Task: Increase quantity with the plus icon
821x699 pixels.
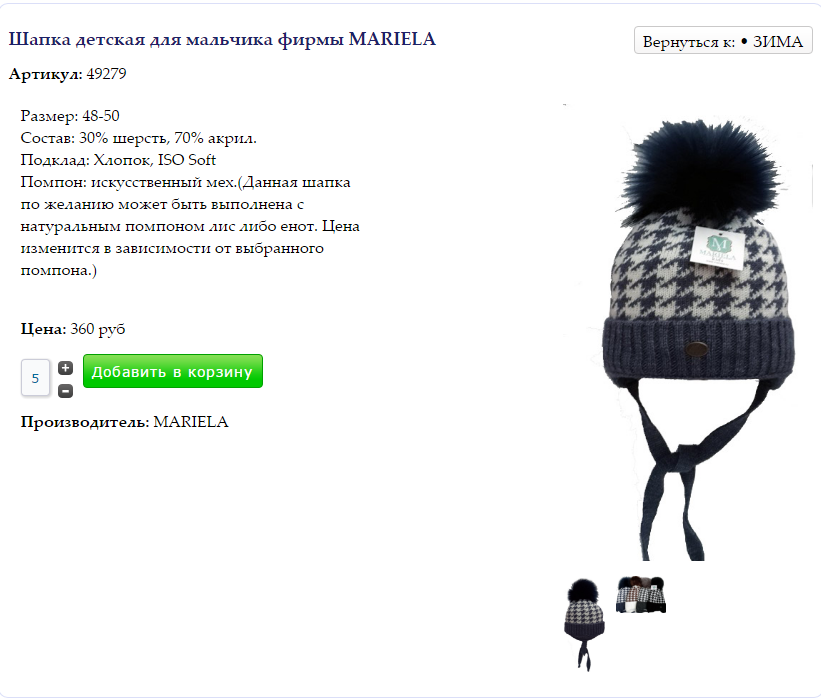Action: (x=65, y=369)
